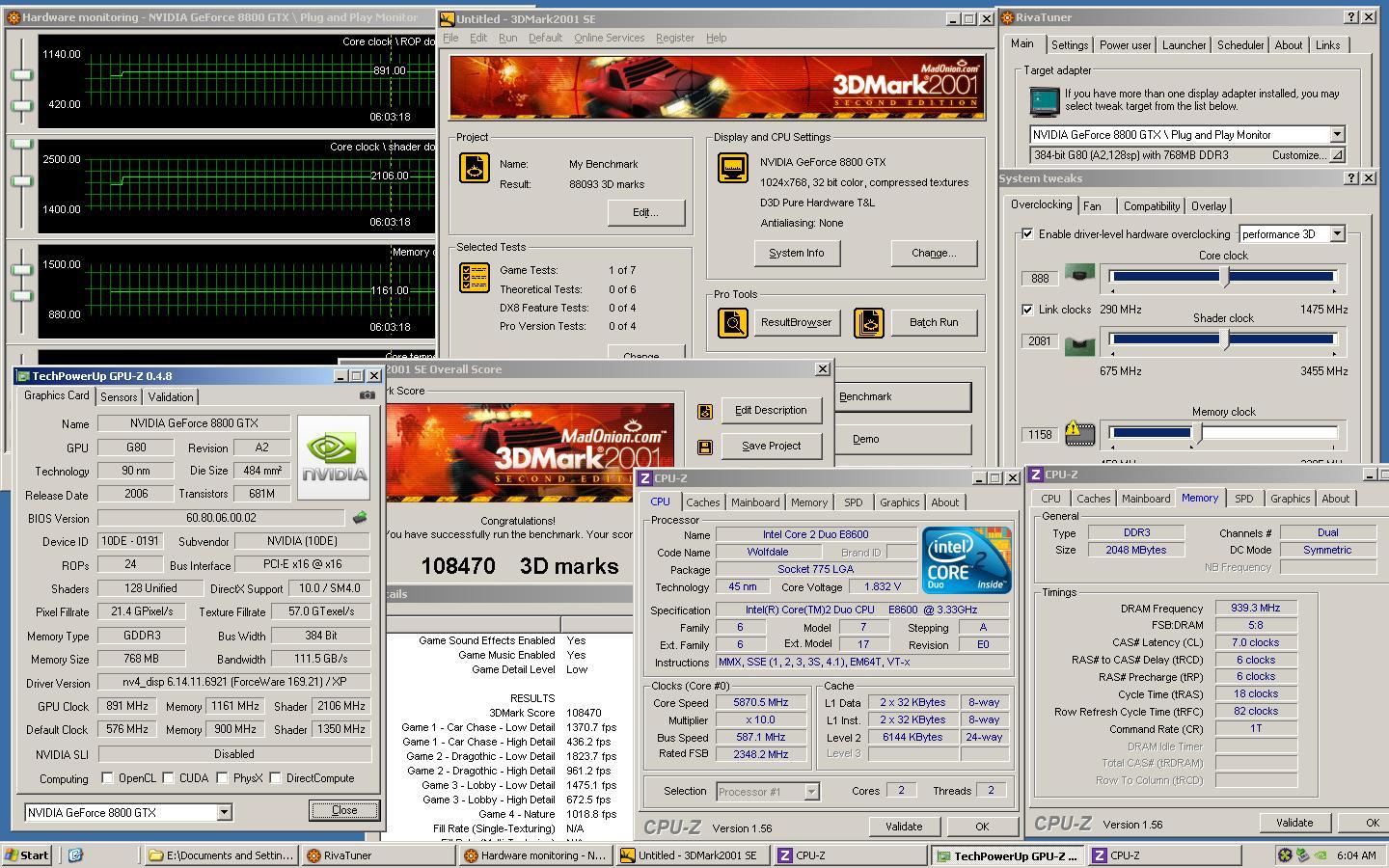Open the Run menu in 3DMark2001
The width and height of the screenshot is (1389, 868).
507,38
